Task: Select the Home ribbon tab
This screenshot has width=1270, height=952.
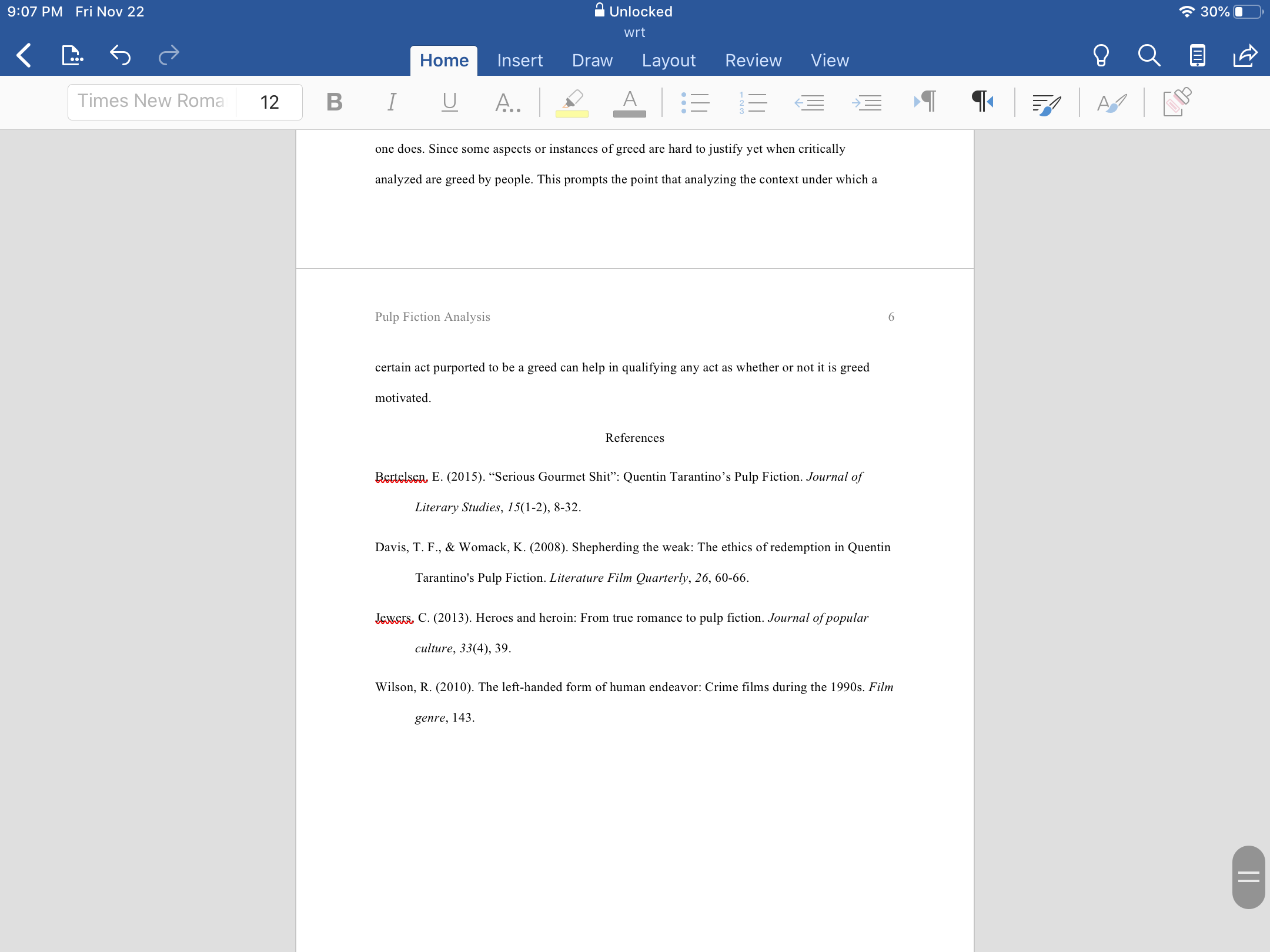Action: tap(444, 61)
